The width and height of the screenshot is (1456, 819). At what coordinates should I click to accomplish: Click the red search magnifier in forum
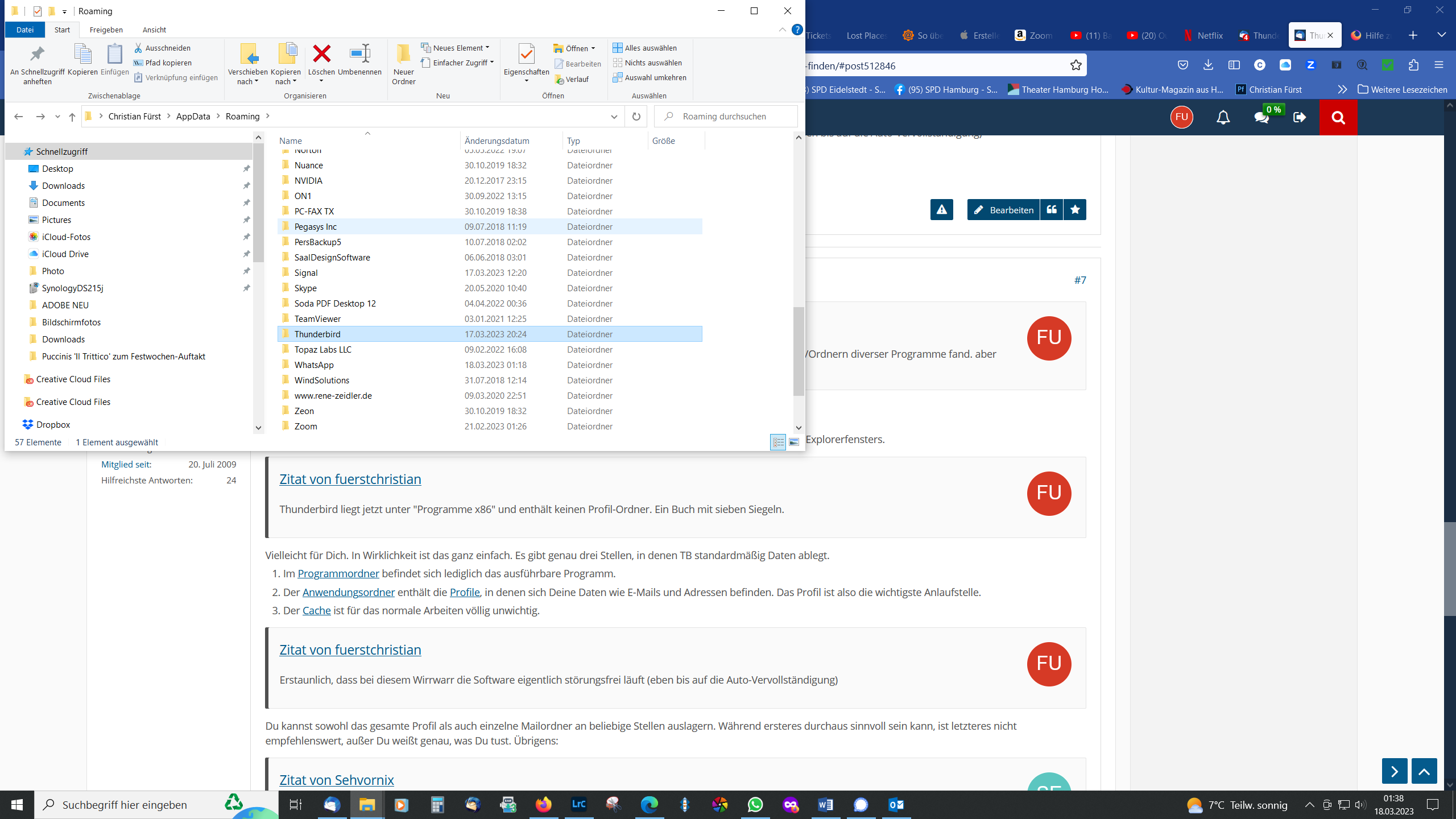[1338, 118]
